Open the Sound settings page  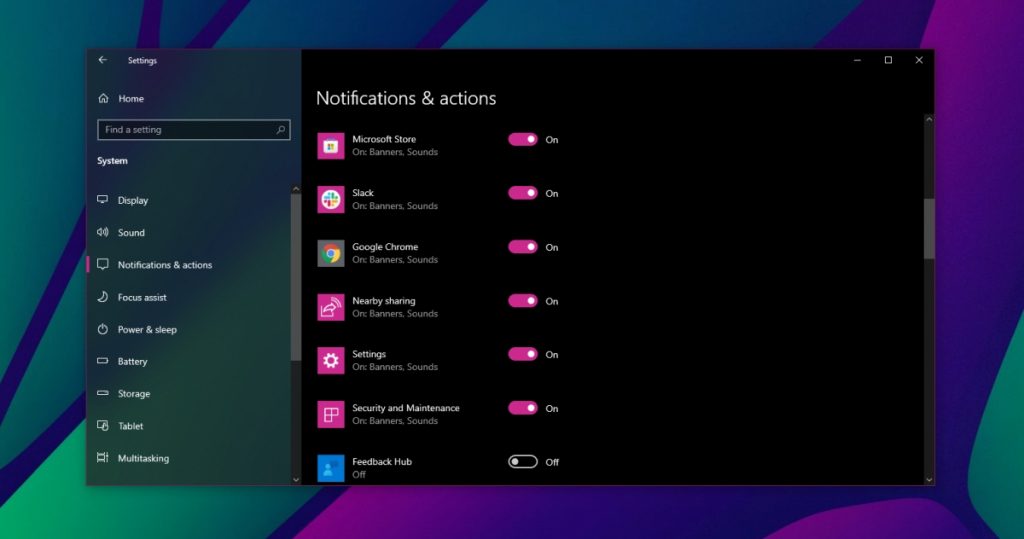[x=131, y=233]
